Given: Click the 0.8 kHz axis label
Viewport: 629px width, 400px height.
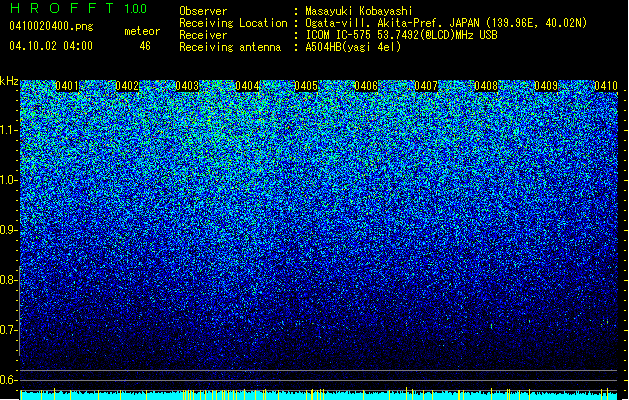Looking at the screenshot, I should 9,280.
